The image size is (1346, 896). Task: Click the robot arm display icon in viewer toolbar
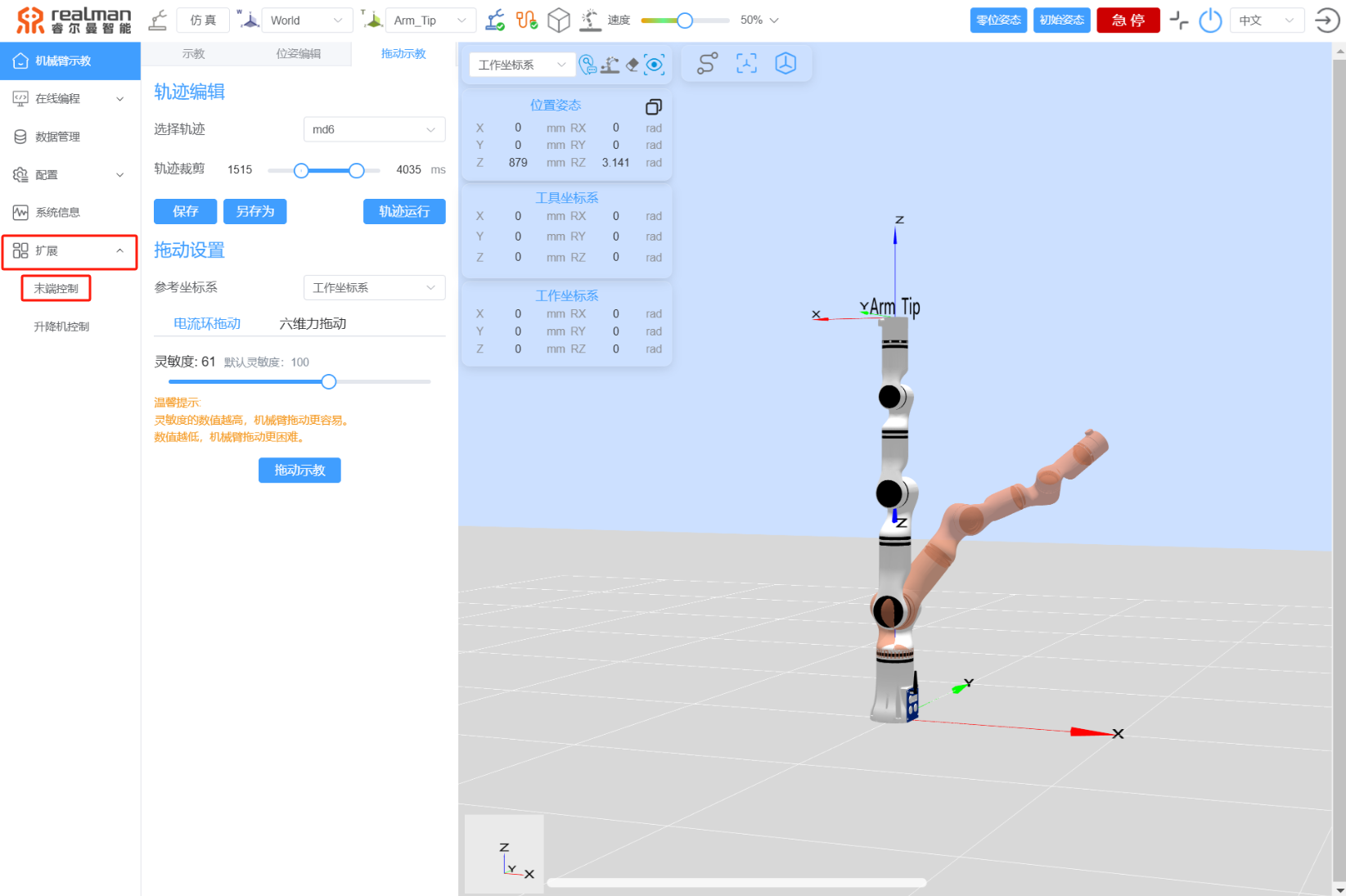coord(610,65)
